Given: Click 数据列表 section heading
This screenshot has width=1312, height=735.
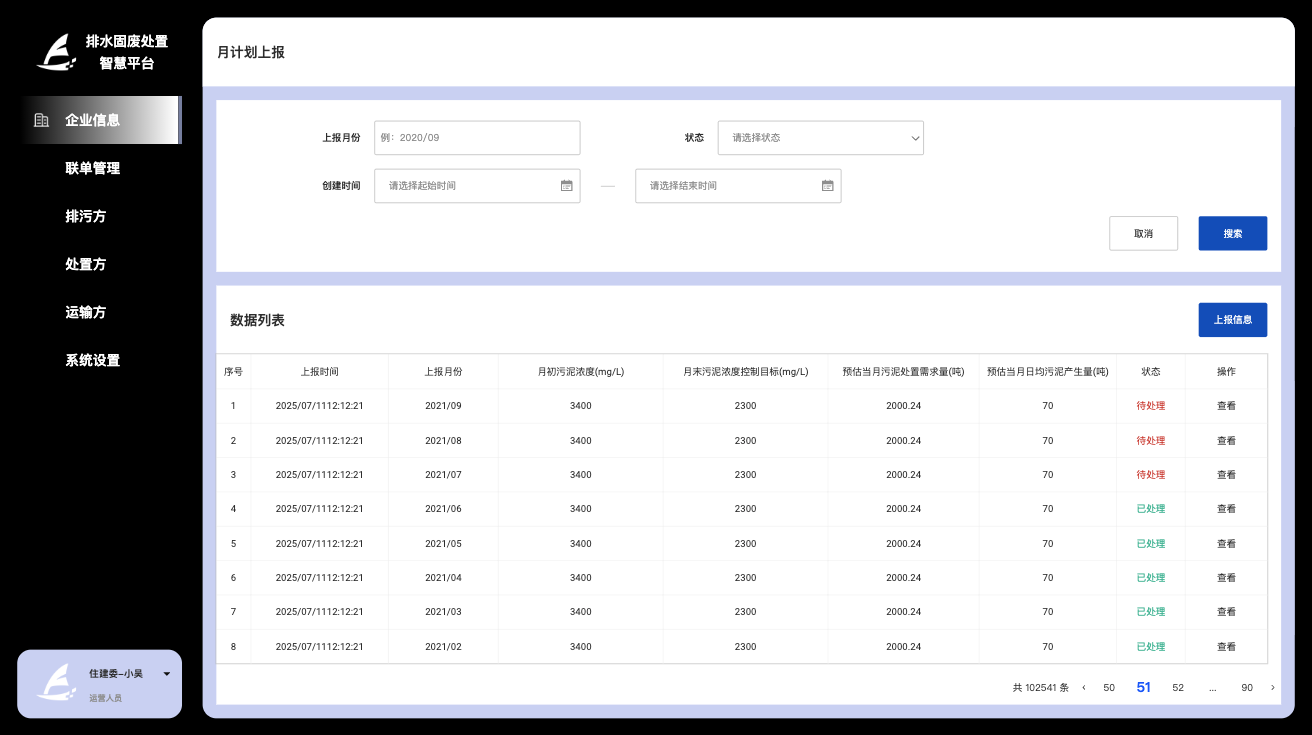Looking at the screenshot, I should [x=257, y=320].
